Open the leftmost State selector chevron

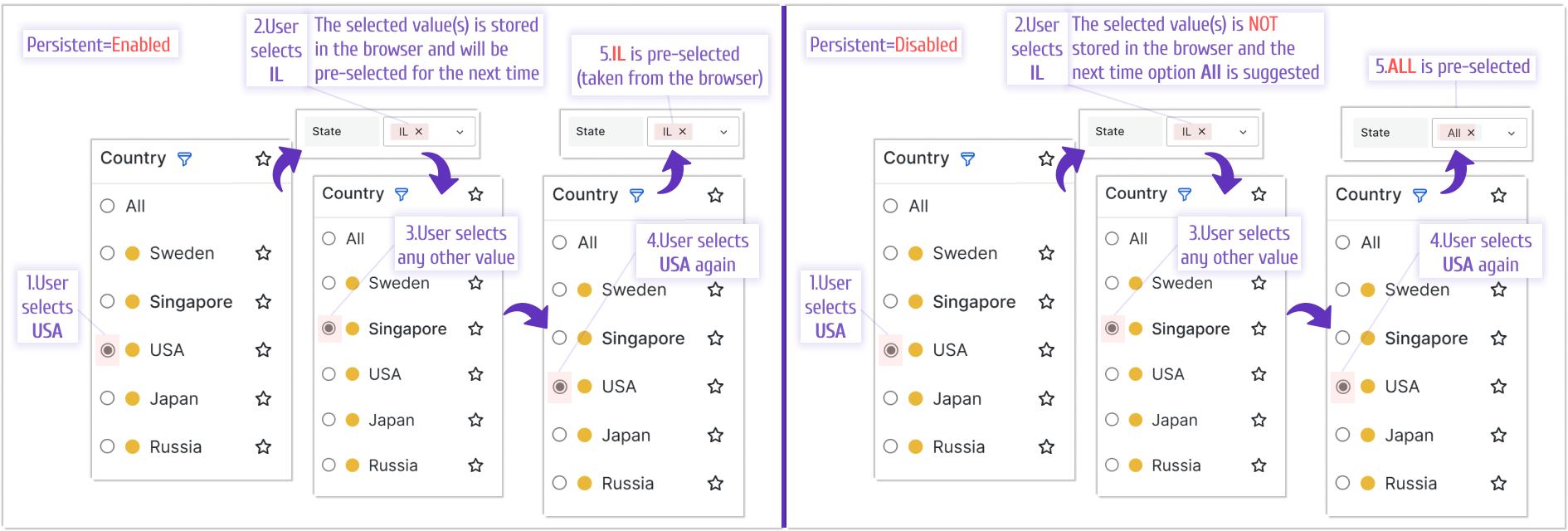point(459,131)
